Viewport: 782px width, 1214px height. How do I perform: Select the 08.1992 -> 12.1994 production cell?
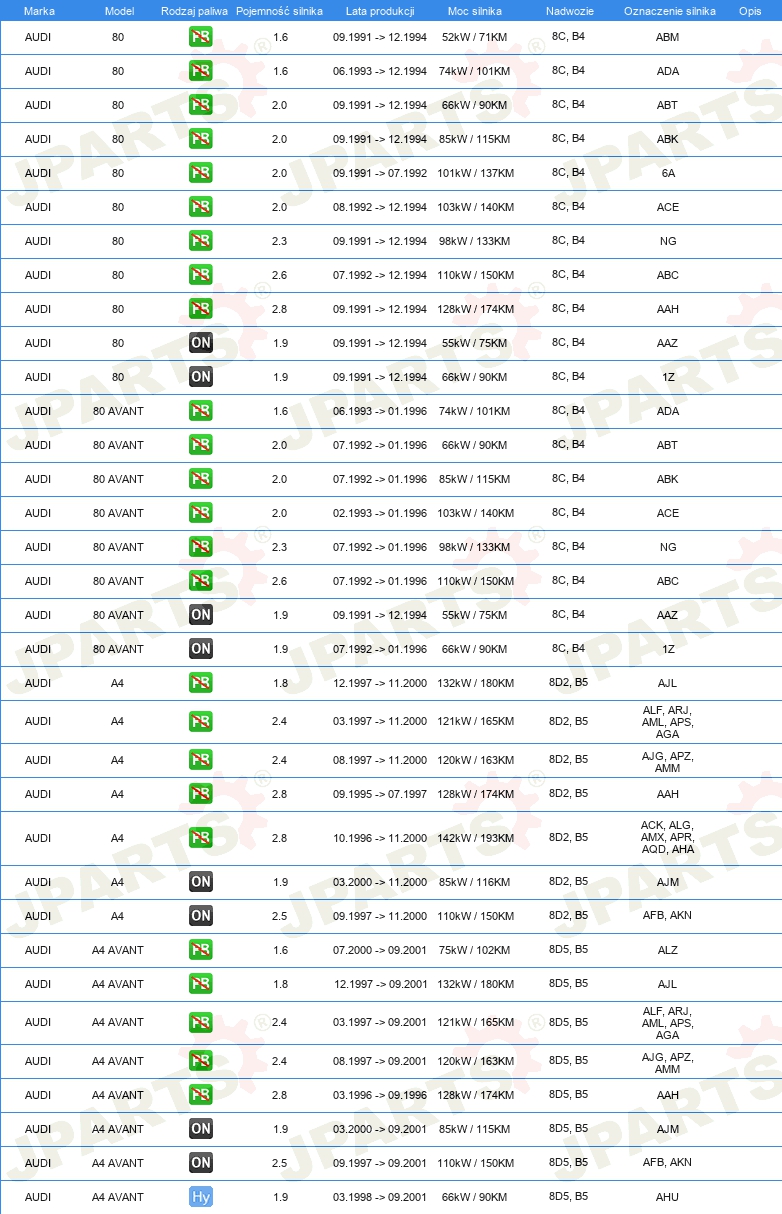point(380,207)
